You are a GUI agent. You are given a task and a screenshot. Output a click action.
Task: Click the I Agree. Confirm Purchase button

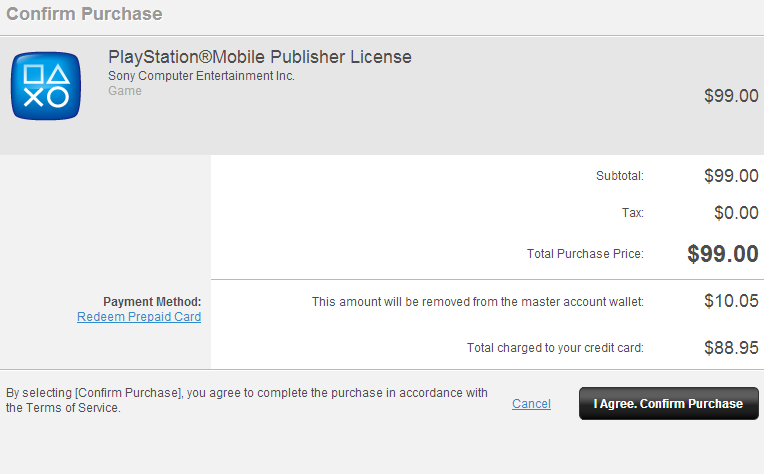[x=668, y=403]
